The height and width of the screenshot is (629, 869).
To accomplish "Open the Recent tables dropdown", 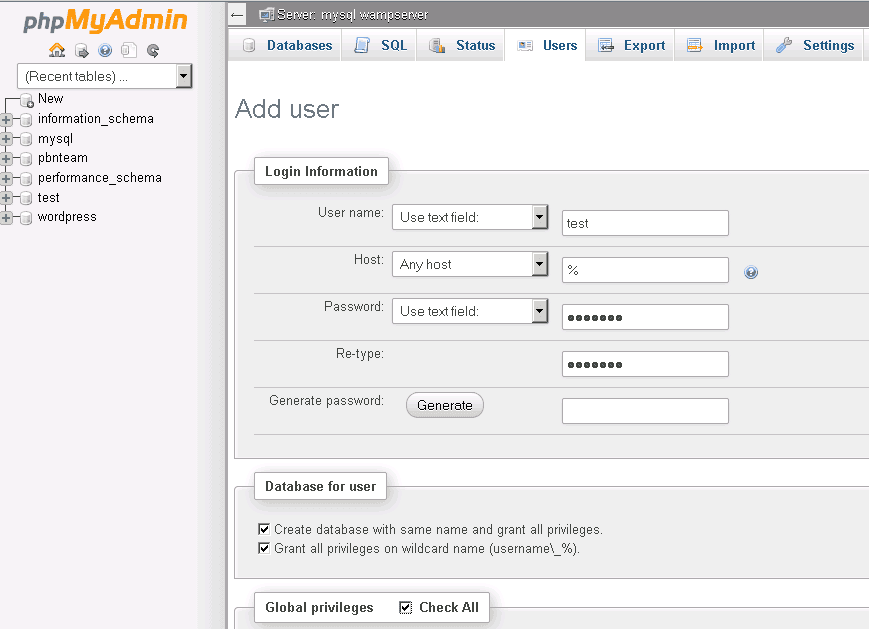I will pyautogui.click(x=105, y=76).
